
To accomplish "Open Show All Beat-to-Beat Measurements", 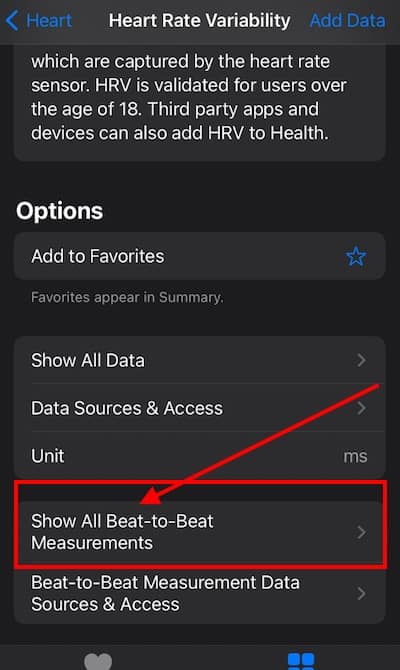I will click(x=200, y=532).
